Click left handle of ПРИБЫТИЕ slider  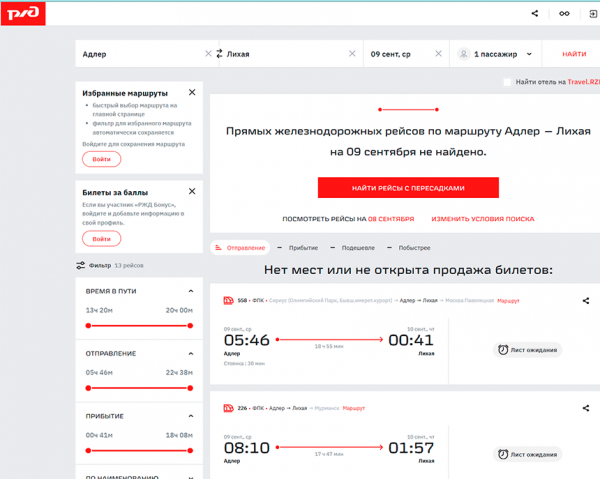click(88, 450)
